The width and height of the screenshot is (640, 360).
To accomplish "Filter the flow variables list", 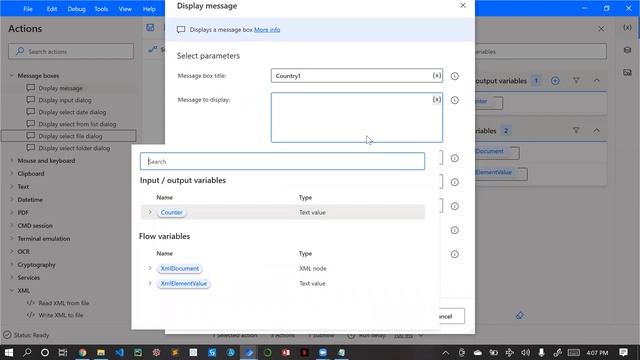I will click(576, 131).
